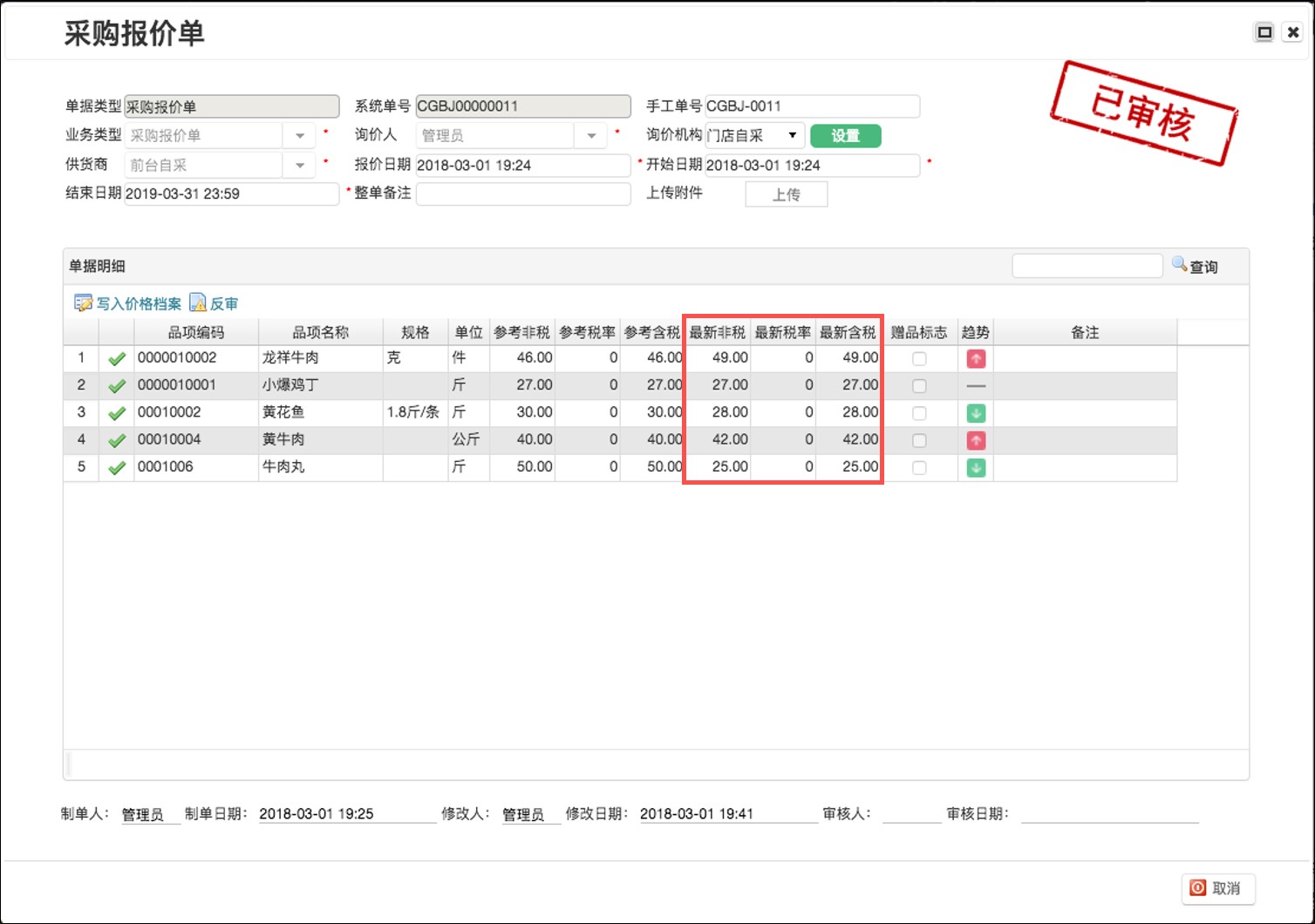This screenshot has width=1315, height=924.
Task: Tick the 赠品标志 checkbox for 龙祥牛肉
Action: 919,358
